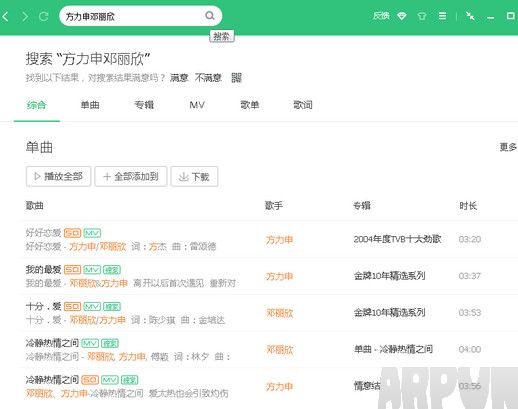Open album 单曲 - 冷静热情之间
The image size is (518, 409).
point(393,349)
